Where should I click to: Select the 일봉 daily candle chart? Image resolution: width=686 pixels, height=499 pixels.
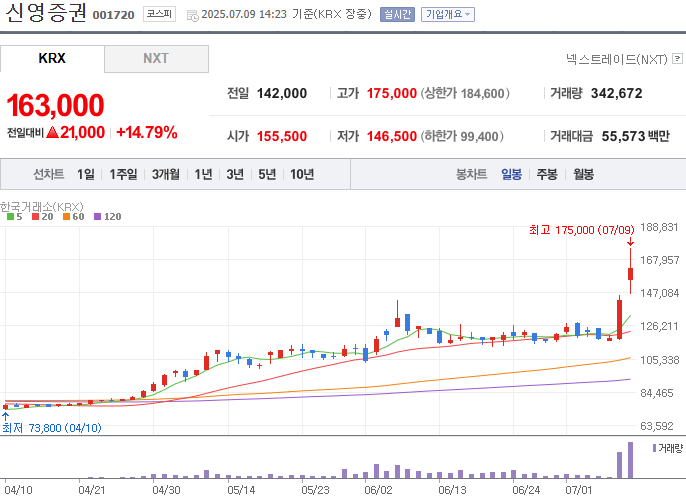tap(511, 174)
